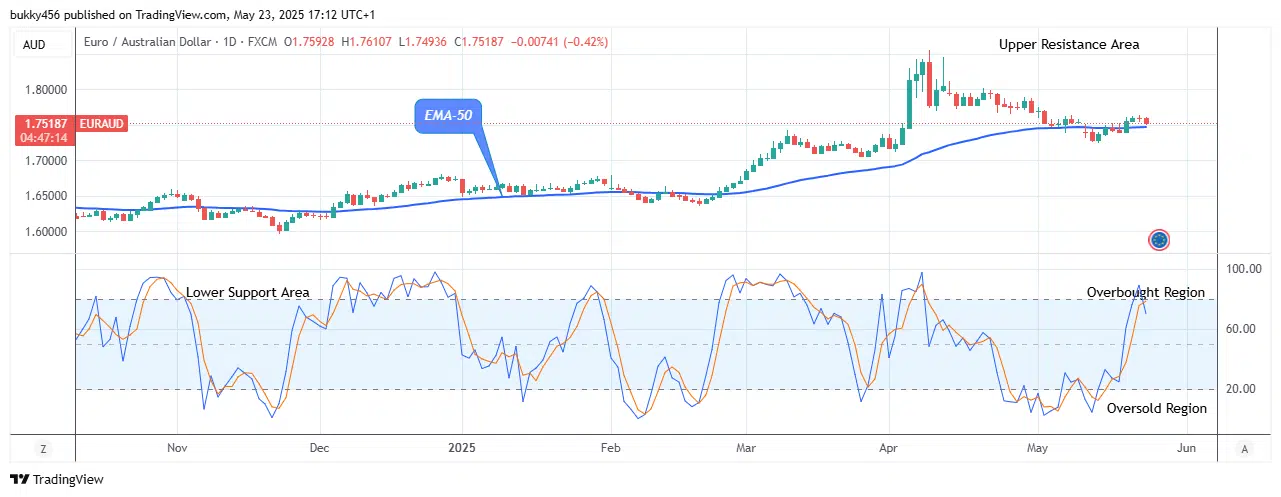Toggle the auto-scale A button
The image size is (1281, 497).
point(1243,449)
